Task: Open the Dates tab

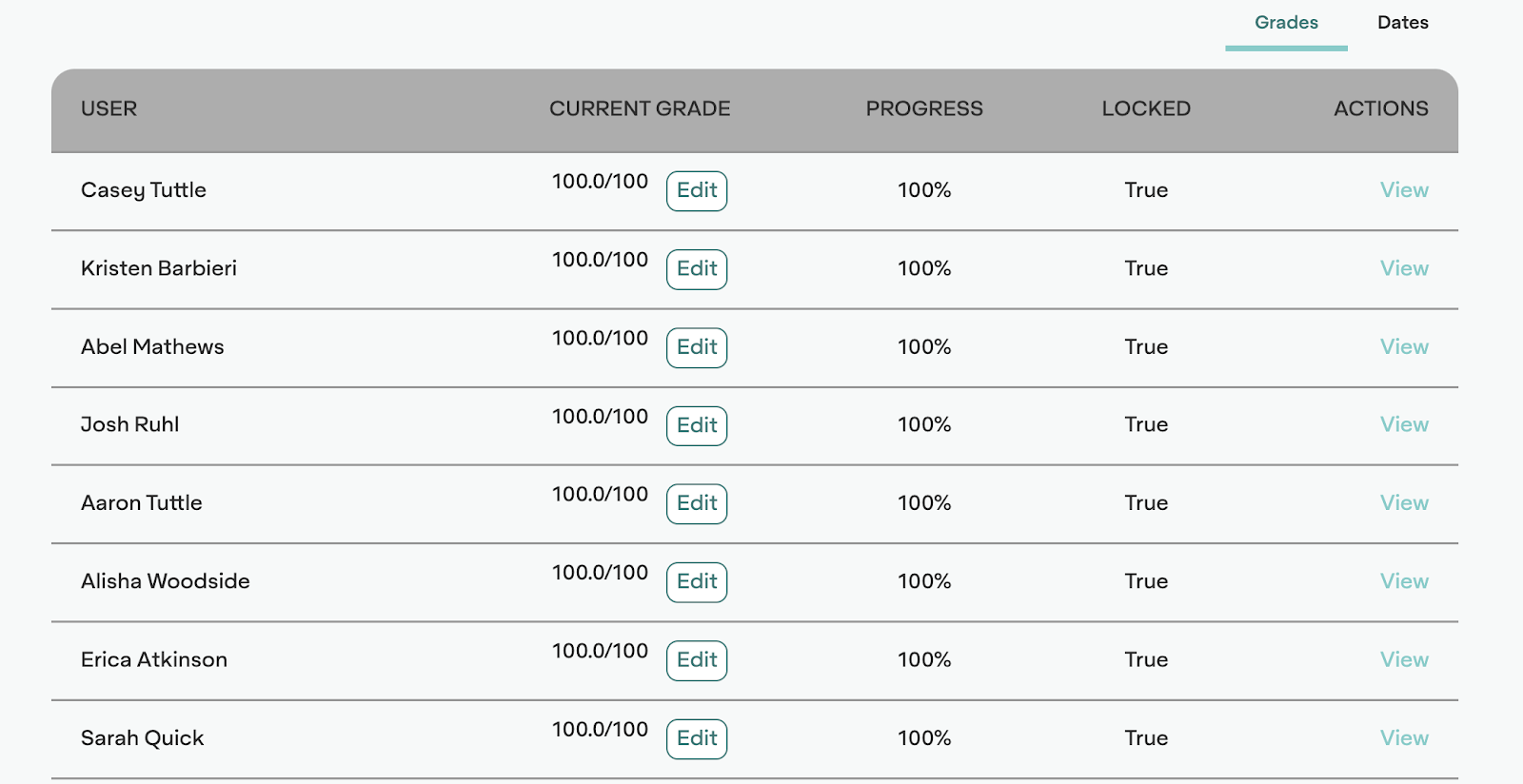Action: (x=1402, y=23)
